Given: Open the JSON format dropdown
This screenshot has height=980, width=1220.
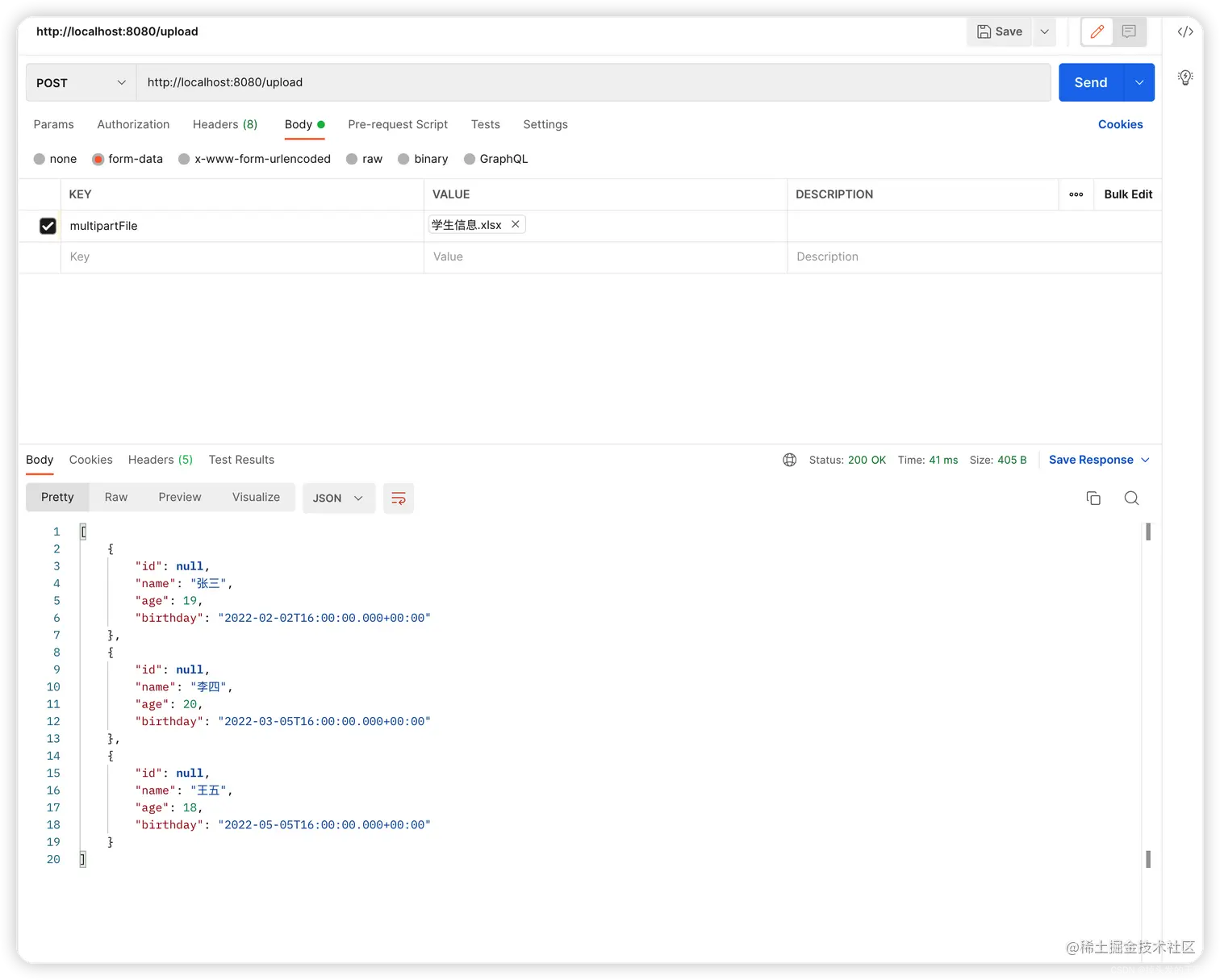Looking at the screenshot, I should (338, 498).
